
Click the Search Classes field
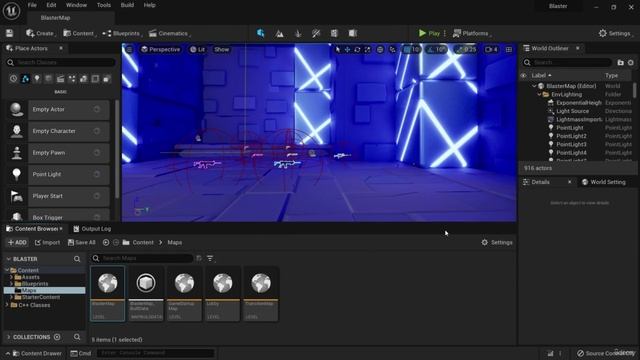61,62
